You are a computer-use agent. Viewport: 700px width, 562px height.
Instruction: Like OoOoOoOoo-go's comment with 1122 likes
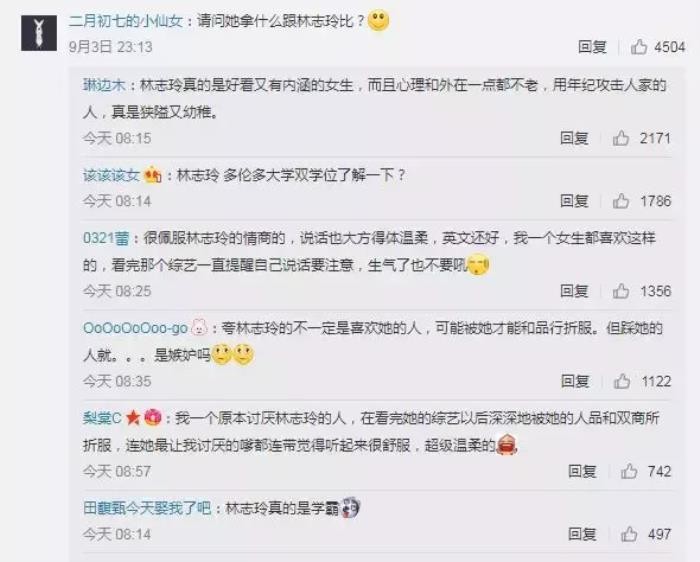pyautogui.click(x=621, y=381)
